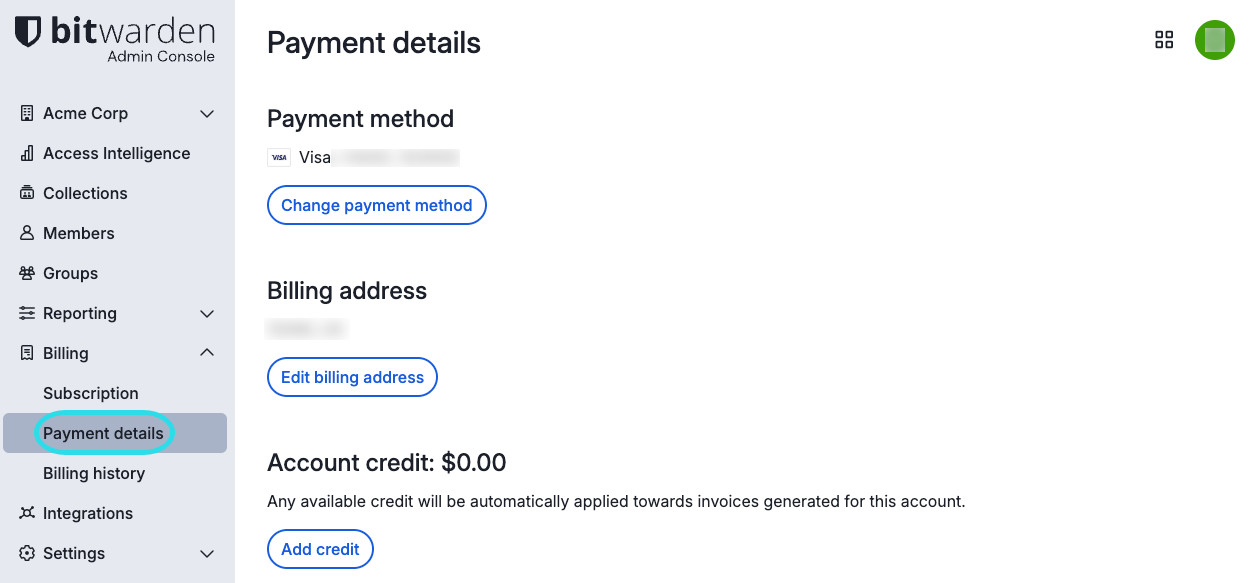Switch to the Subscription page
The height and width of the screenshot is (583, 1258).
(x=91, y=393)
